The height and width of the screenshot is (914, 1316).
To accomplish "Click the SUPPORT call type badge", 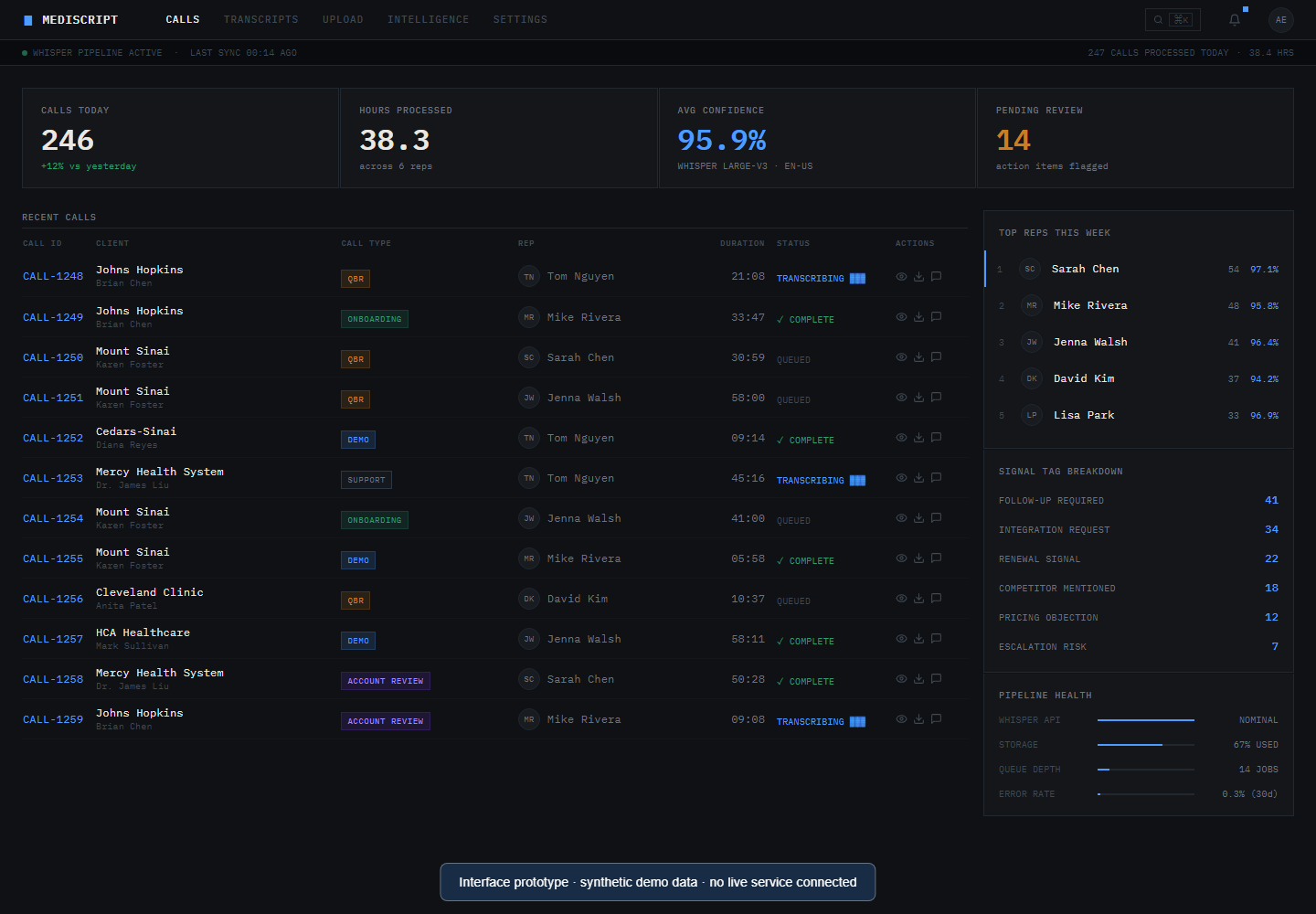I will pos(366,480).
